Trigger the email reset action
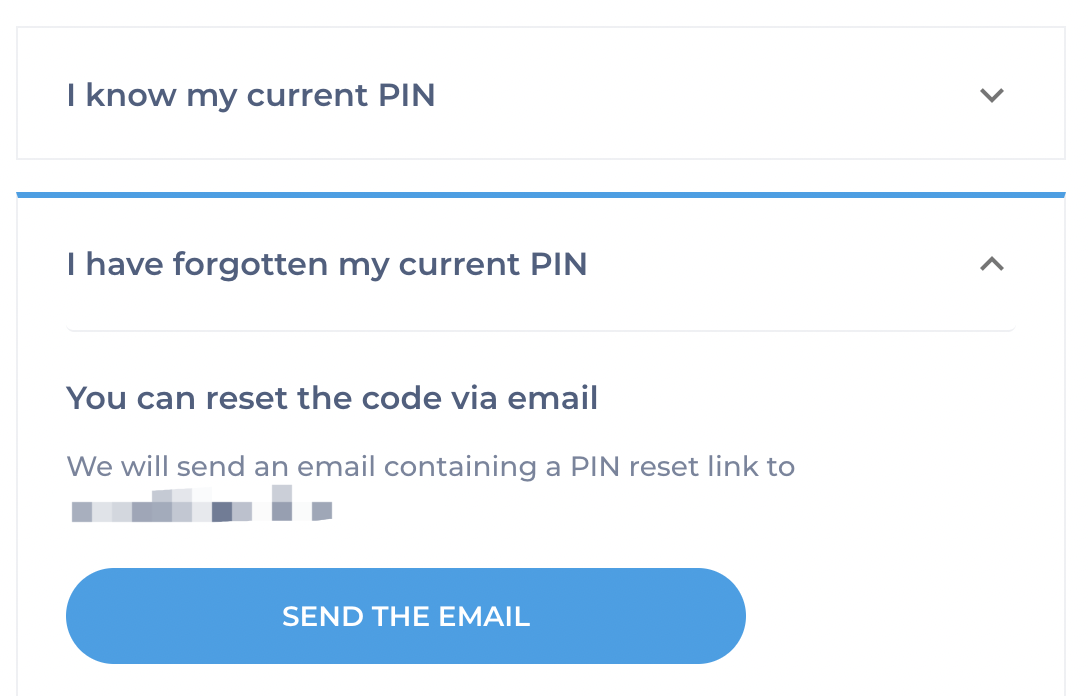Viewport: 1088px width, 696px height. tap(405, 616)
